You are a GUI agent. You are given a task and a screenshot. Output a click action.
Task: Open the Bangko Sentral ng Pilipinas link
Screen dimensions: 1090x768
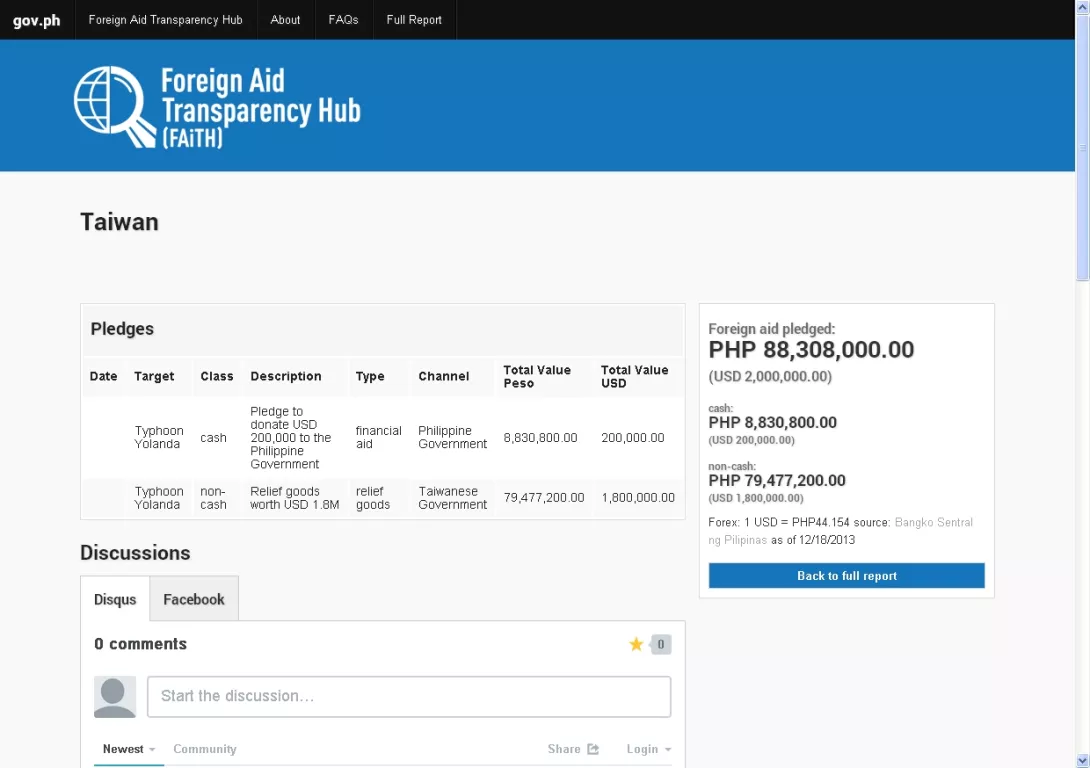(933, 523)
